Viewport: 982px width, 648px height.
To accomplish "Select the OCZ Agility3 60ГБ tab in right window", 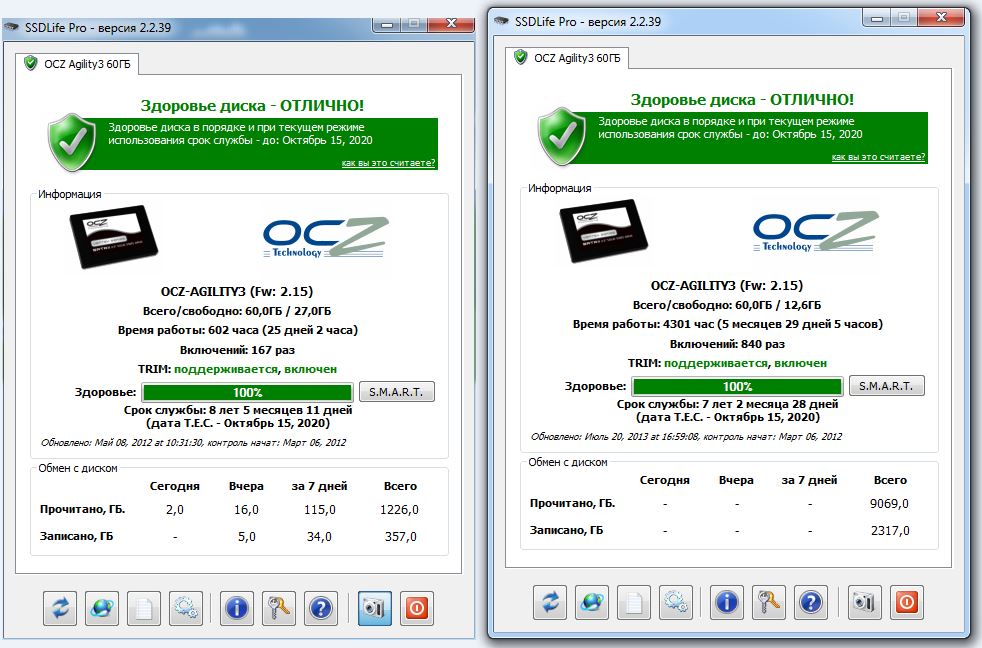I will point(567,58).
